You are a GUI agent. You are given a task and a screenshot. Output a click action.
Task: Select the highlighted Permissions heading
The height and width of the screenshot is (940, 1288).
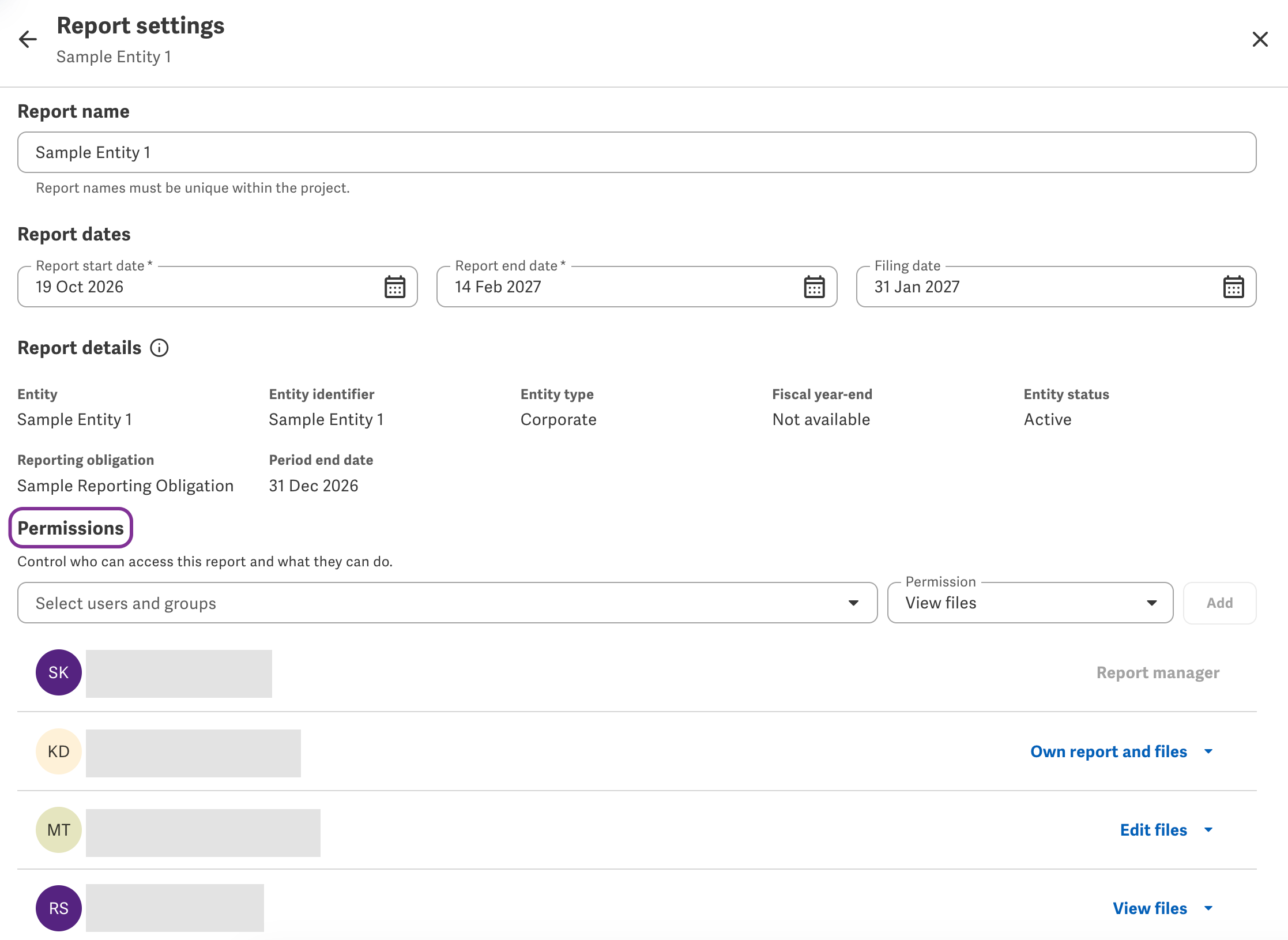pyautogui.click(x=71, y=528)
